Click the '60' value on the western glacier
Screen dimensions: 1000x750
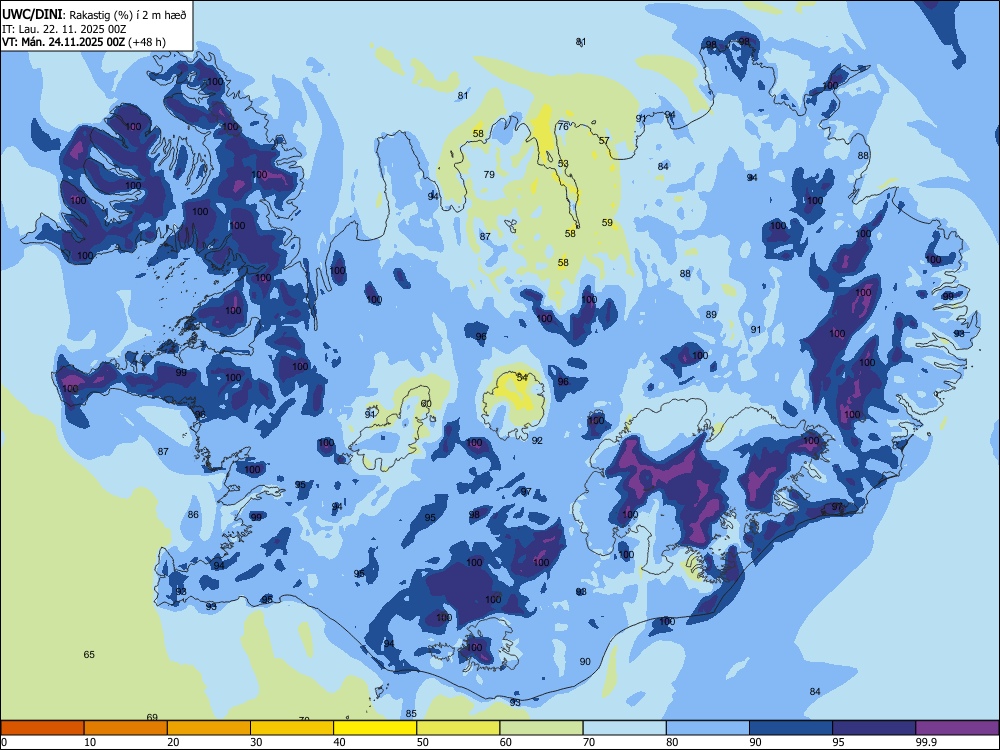point(426,404)
